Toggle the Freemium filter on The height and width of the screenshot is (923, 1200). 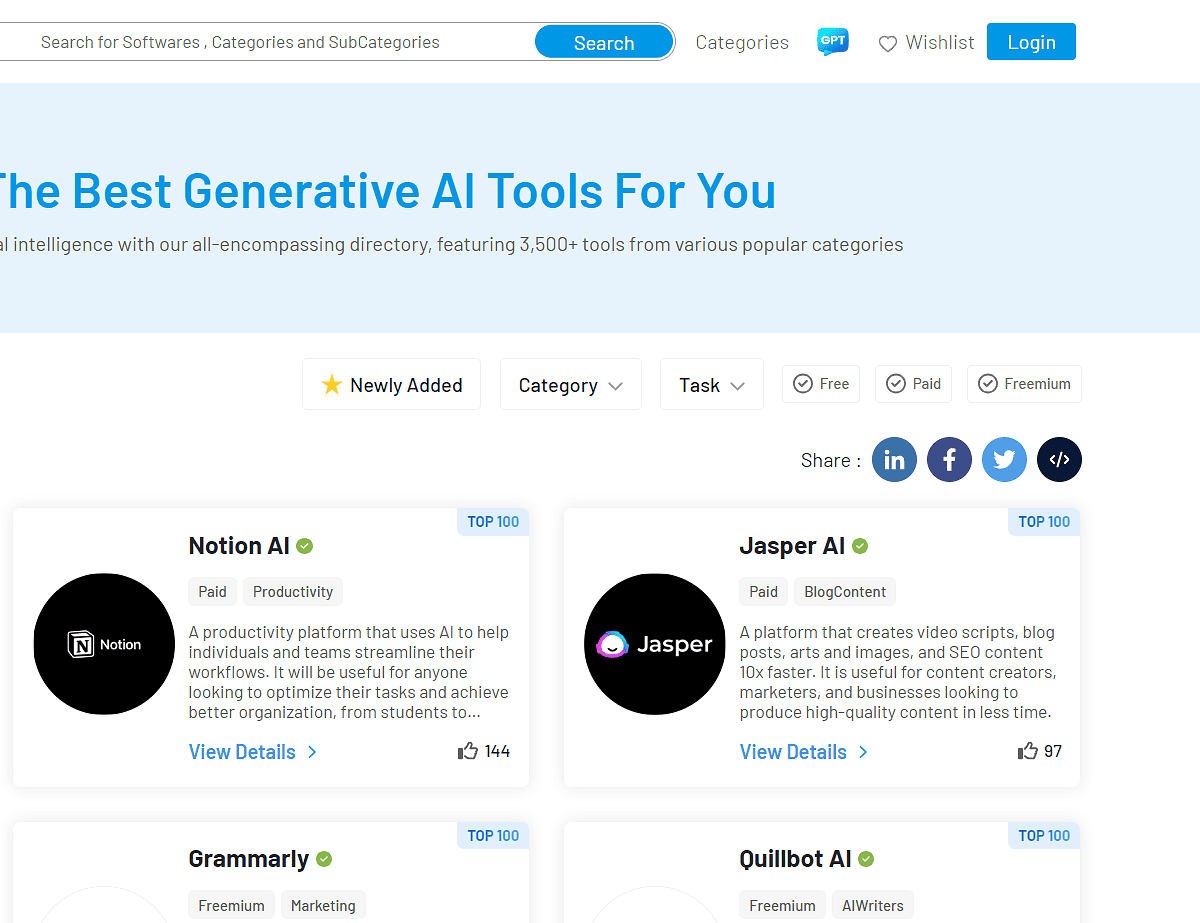coord(1023,383)
